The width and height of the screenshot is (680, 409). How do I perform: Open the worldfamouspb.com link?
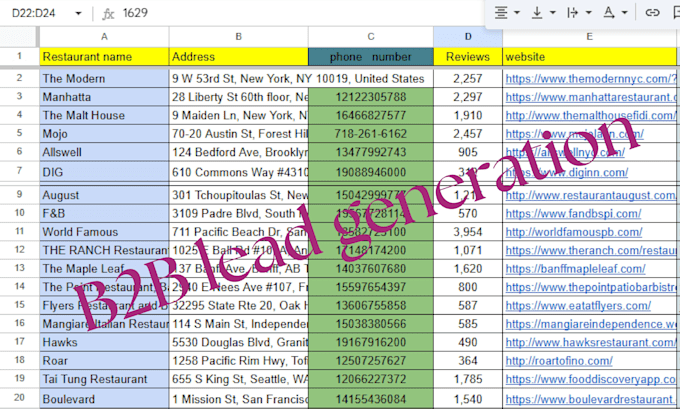[x=574, y=232]
